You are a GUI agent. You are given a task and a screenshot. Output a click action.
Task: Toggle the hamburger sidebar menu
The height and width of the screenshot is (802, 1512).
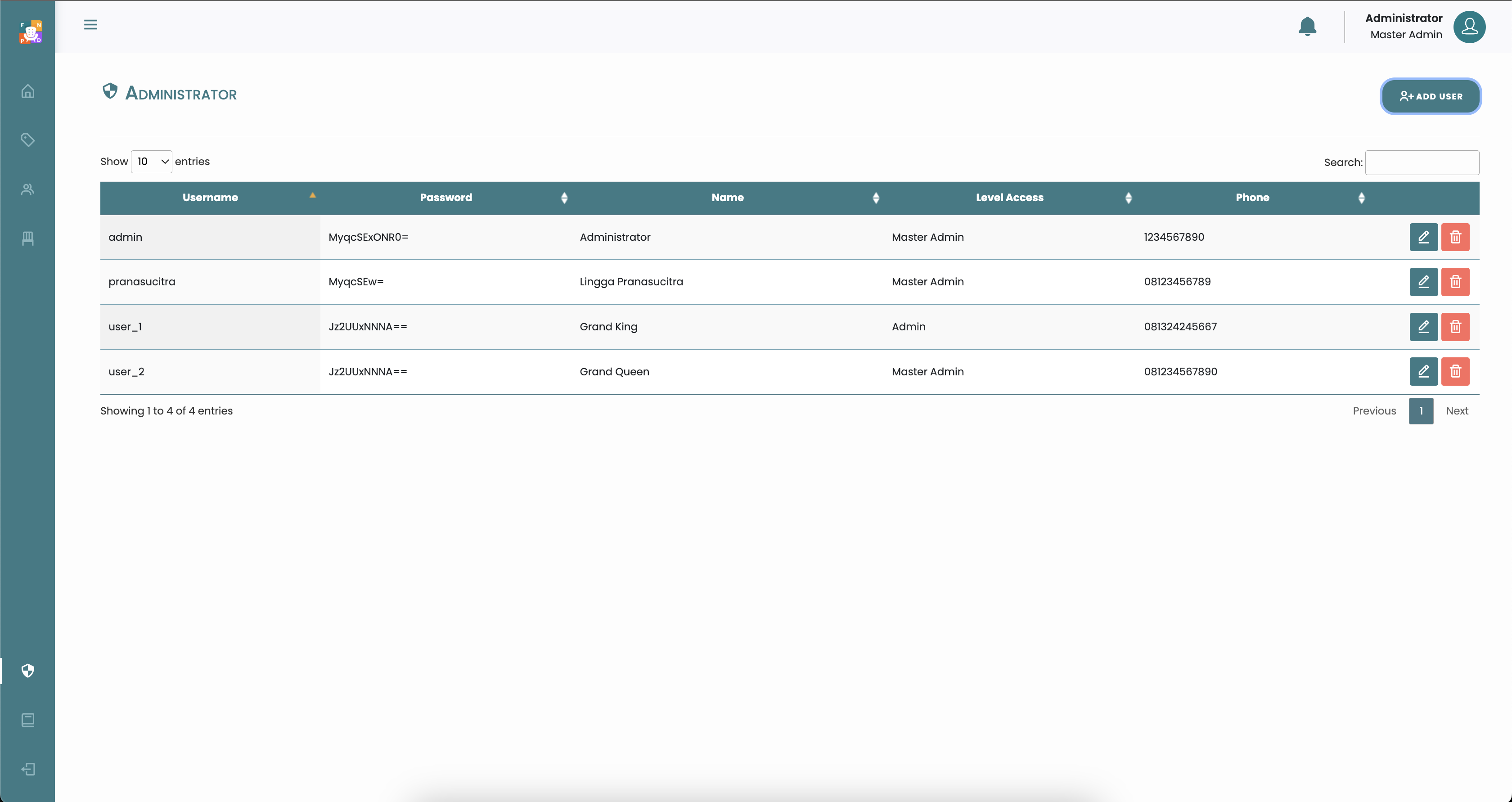[x=90, y=25]
